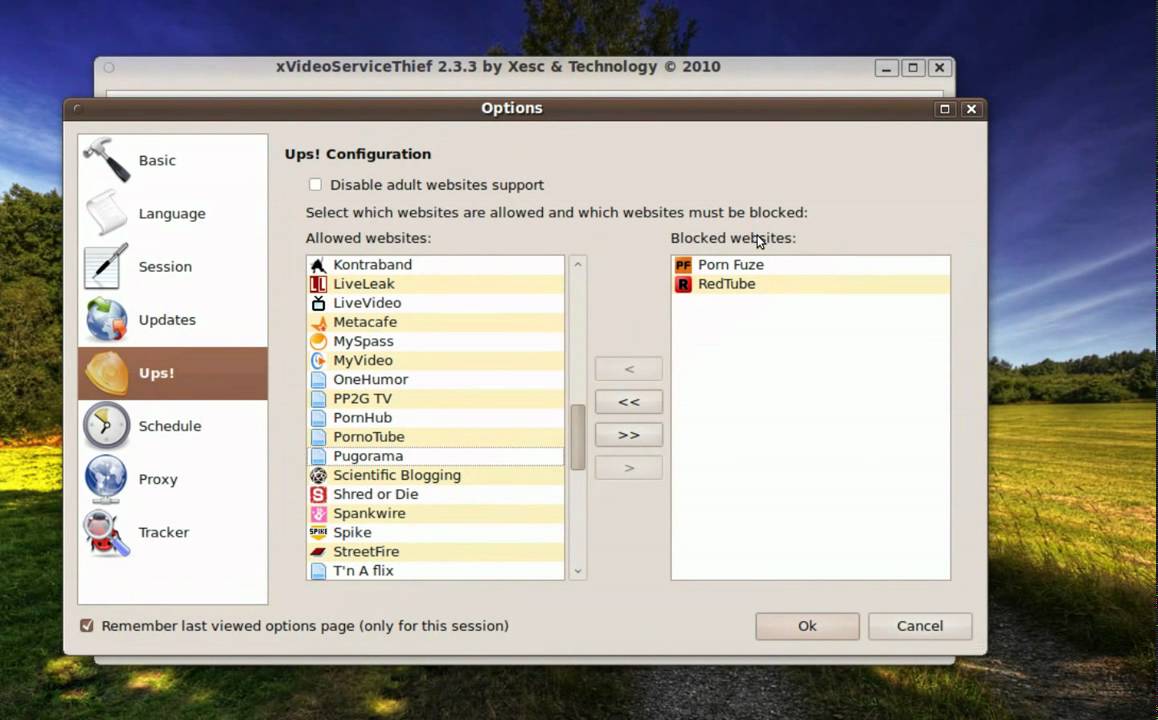The width and height of the screenshot is (1158, 720).
Task: Click the Spankwire pink icon
Action: (318, 513)
